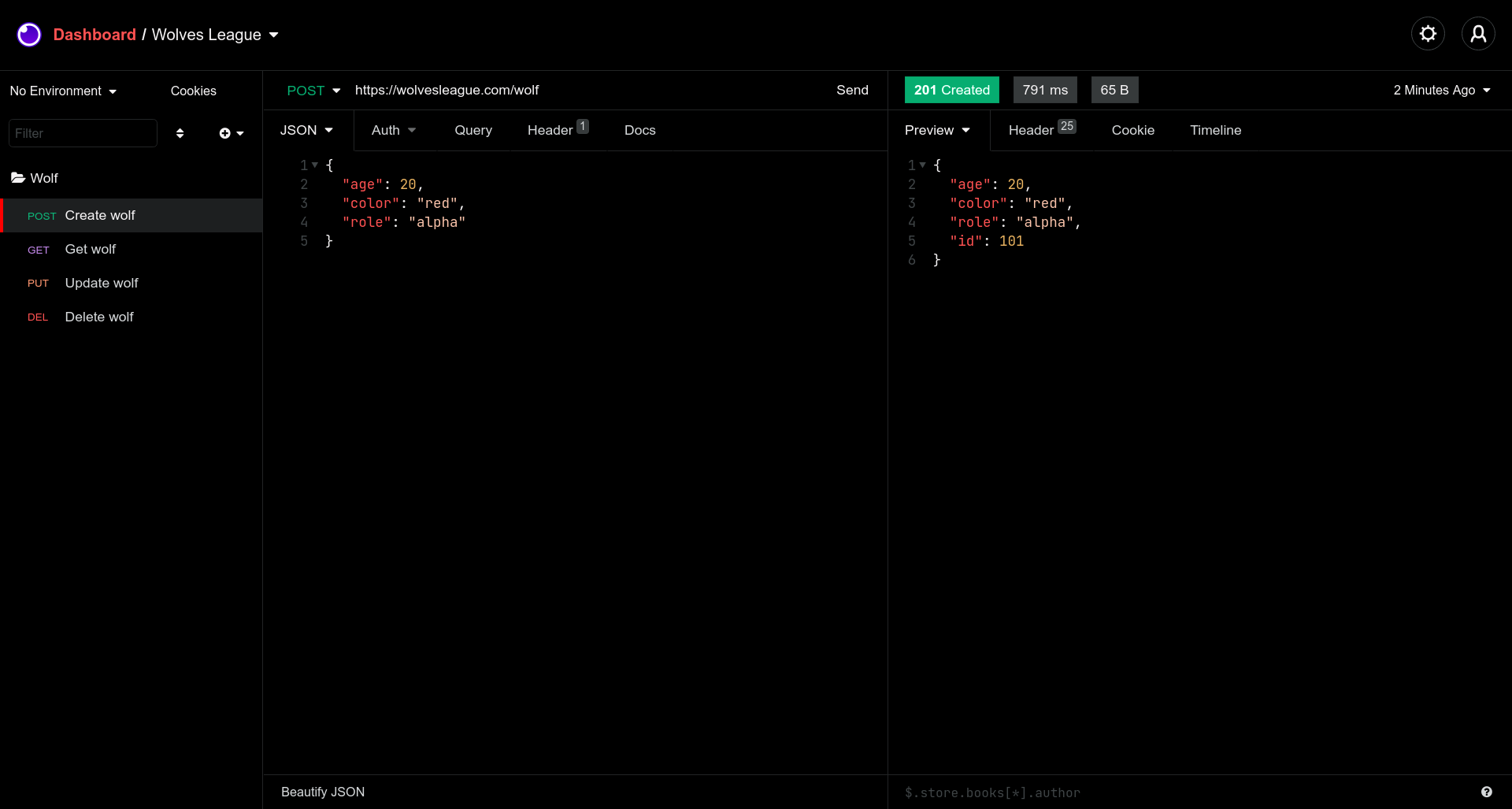Switch to the request Header tab
Image resolution: width=1512 pixels, height=809 pixels.
[x=558, y=130]
